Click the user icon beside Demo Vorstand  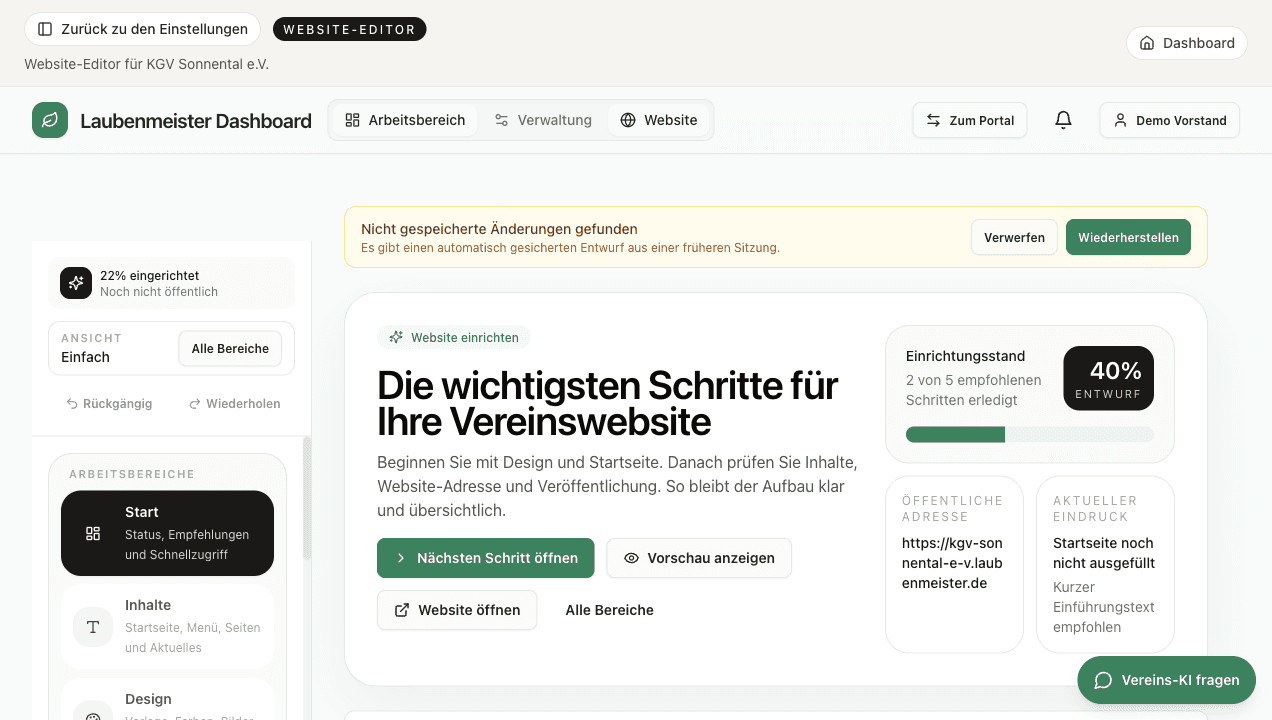click(x=1120, y=120)
